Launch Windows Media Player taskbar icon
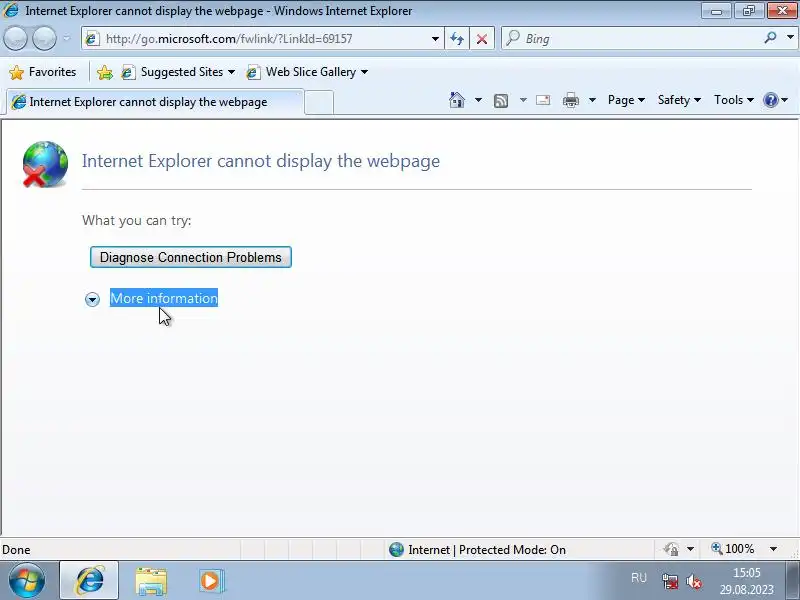The image size is (800, 600). coord(211,581)
